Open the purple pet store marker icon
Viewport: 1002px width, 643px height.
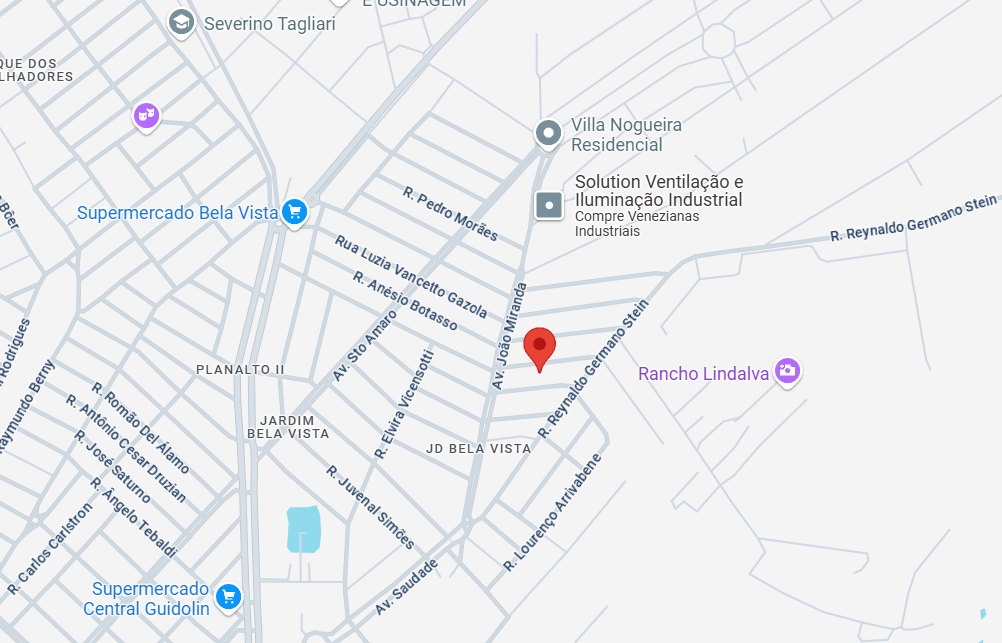coord(146,116)
